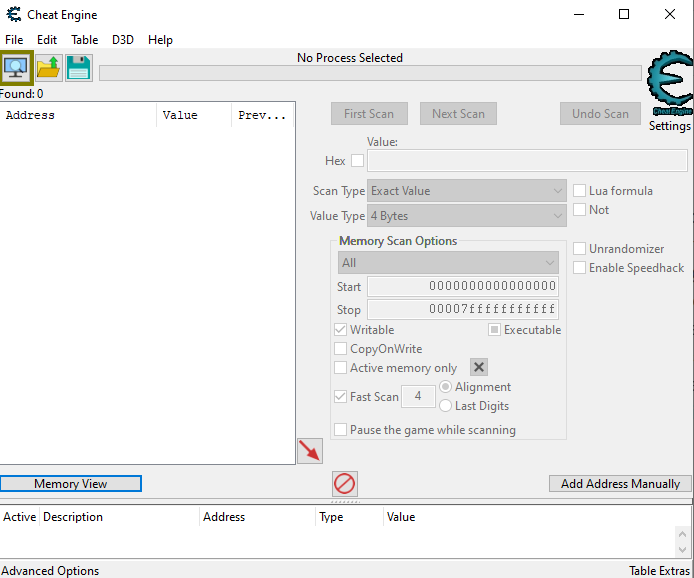Viewport: 694px width, 578px height.
Task: Click the red arrow add-to-list icon
Action: coord(310,451)
